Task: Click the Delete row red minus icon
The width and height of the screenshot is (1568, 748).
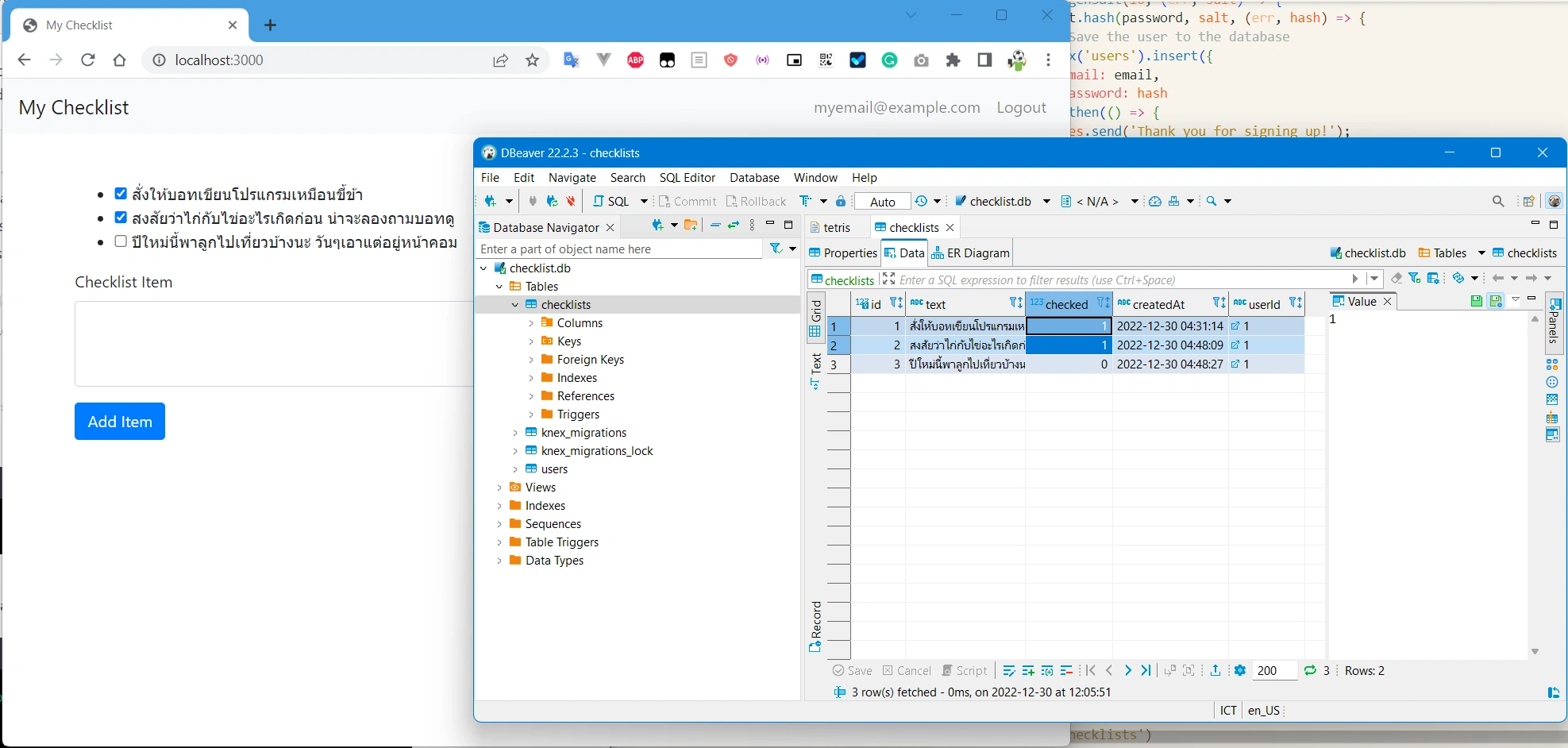Action: coord(1066,670)
